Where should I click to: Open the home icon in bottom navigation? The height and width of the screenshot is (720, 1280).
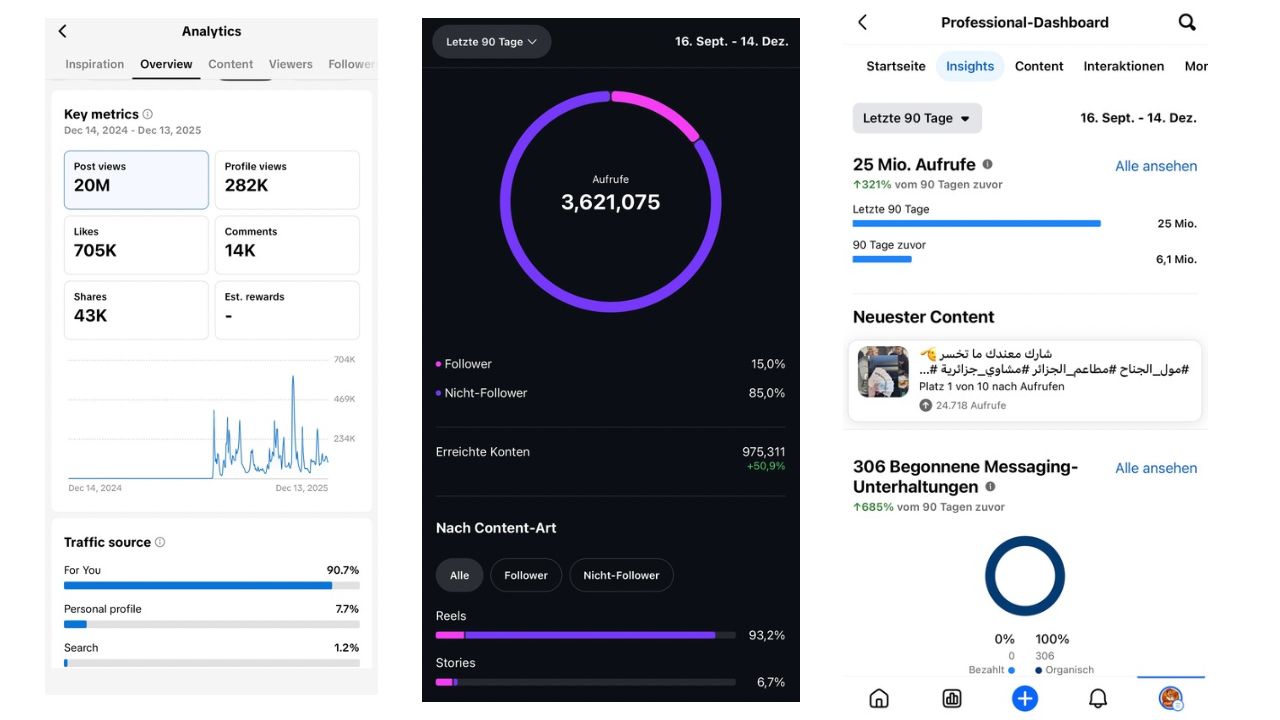(879, 698)
